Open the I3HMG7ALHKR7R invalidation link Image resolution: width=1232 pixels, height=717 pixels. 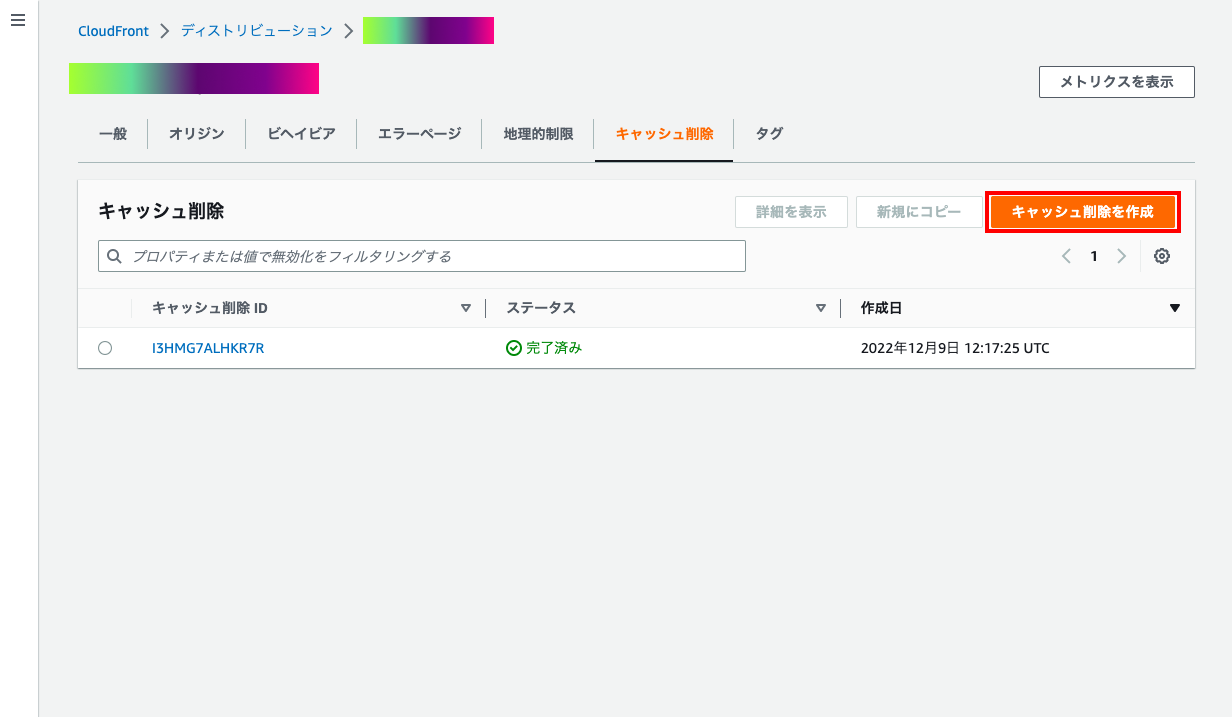(x=208, y=348)
